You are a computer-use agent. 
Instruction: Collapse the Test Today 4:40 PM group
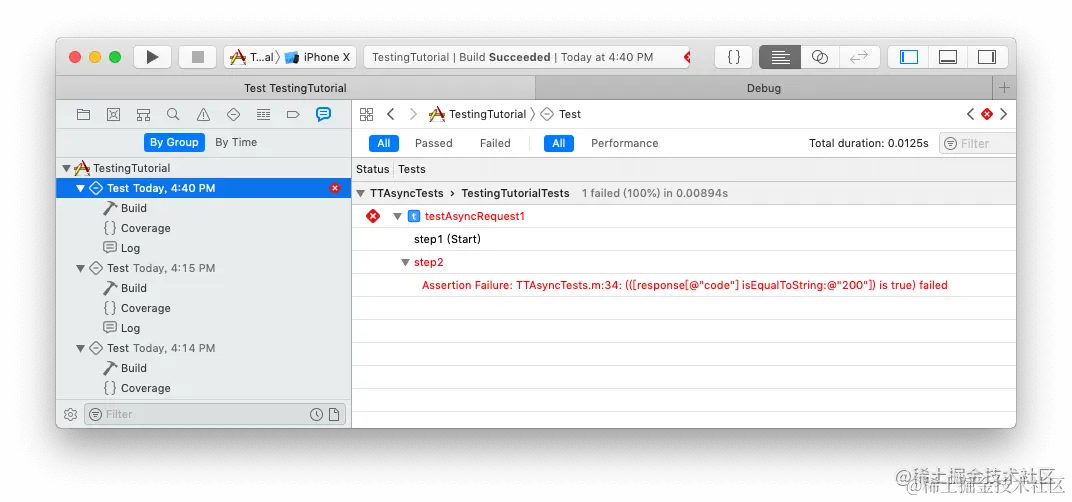point(81,188)
